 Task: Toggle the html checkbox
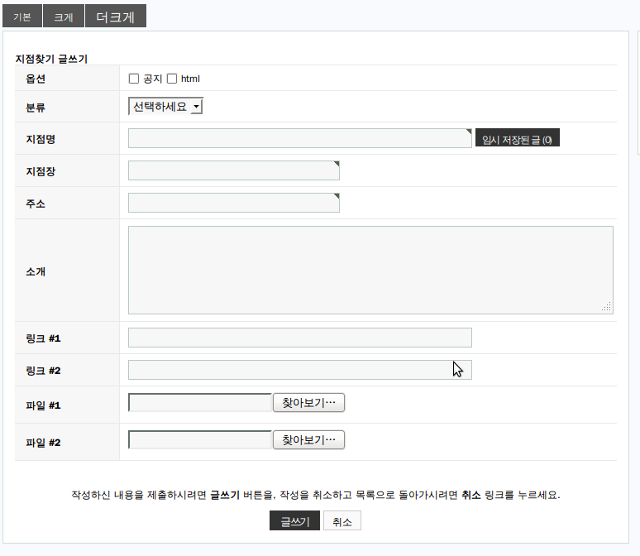172,79
